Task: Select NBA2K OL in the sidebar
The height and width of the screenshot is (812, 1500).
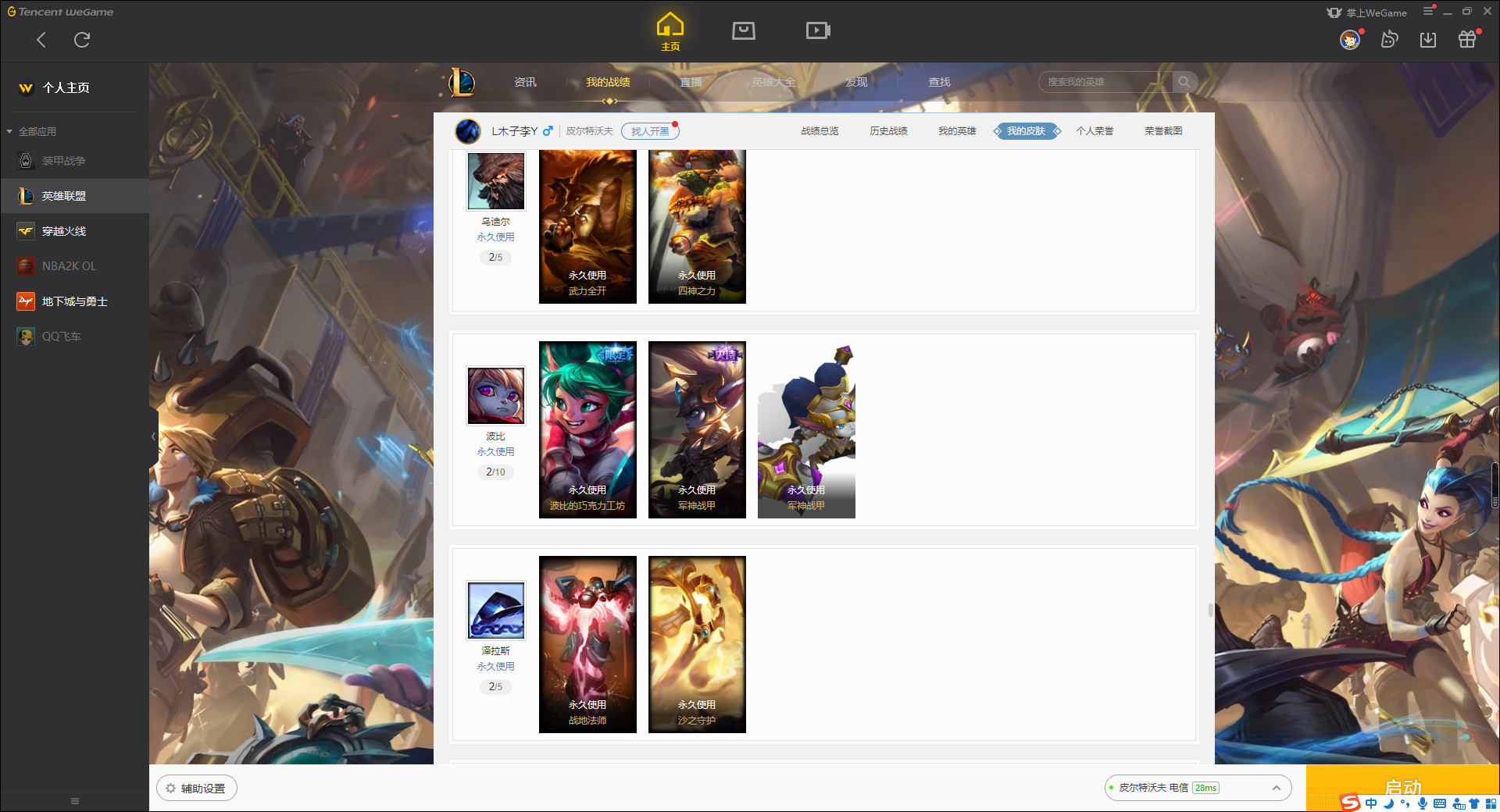Action: [x=74, y=266]
